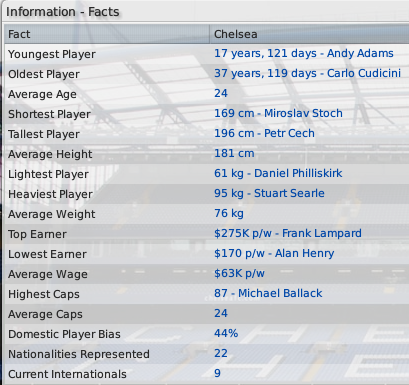Image resolution: width=409 pixels, height=385 pixels.
Task: Open Stuart Searle heaviest player link
Action: tap(269, 193)
